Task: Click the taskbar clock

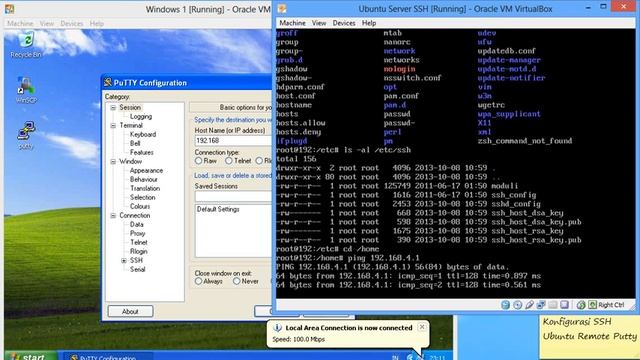Action: (437, 358)
